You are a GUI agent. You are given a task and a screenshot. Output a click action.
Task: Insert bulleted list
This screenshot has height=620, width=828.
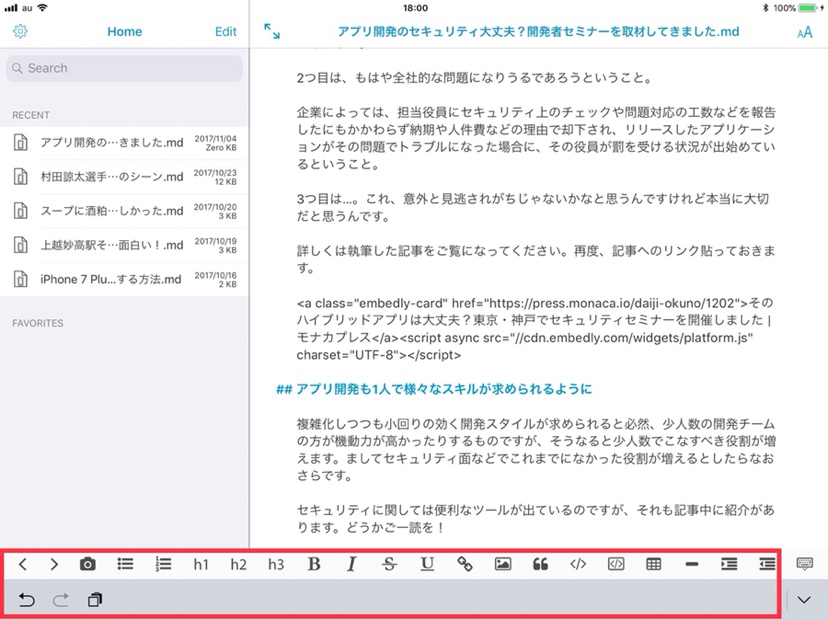click(x=125, y=564)
